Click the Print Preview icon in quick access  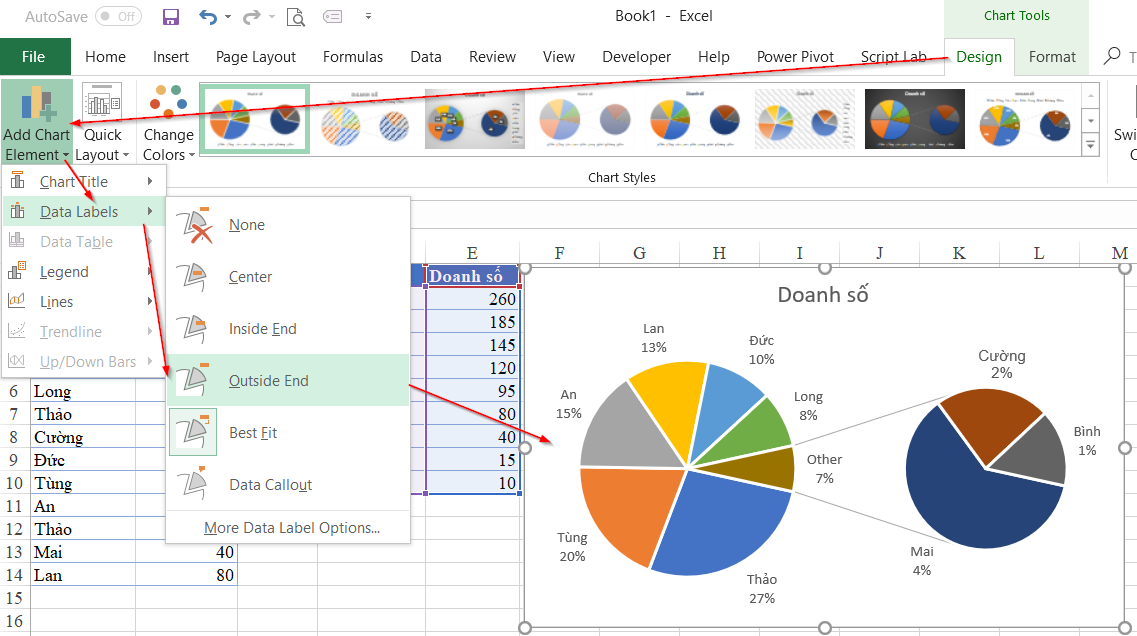coord(295,17)
